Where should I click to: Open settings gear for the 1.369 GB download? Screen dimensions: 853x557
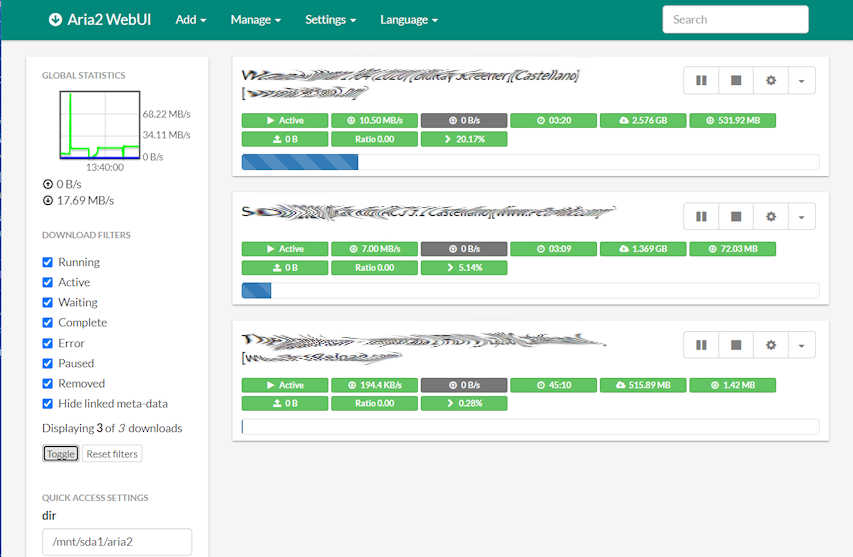(x=771, y=216)
